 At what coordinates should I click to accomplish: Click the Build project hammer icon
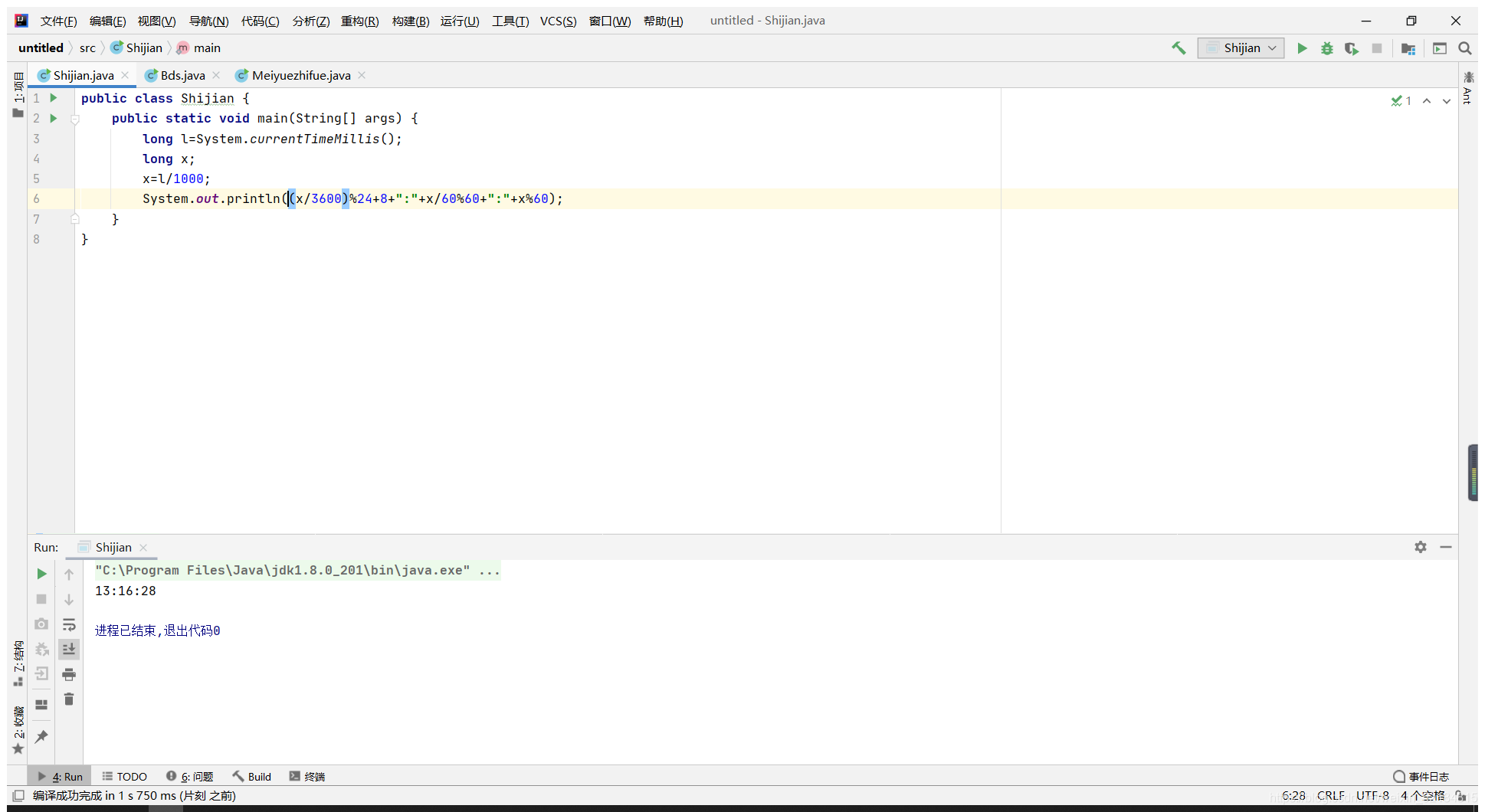1178,48
